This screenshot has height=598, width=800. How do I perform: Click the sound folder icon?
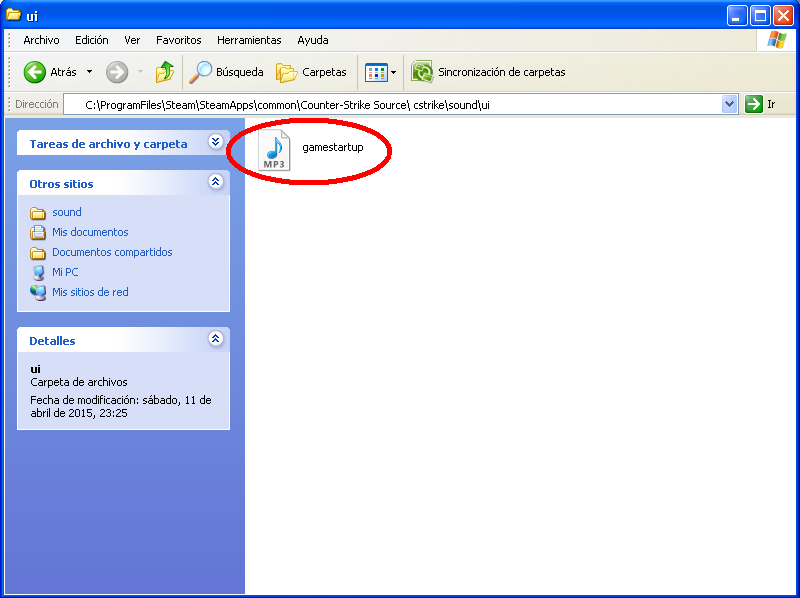(38, 212)
